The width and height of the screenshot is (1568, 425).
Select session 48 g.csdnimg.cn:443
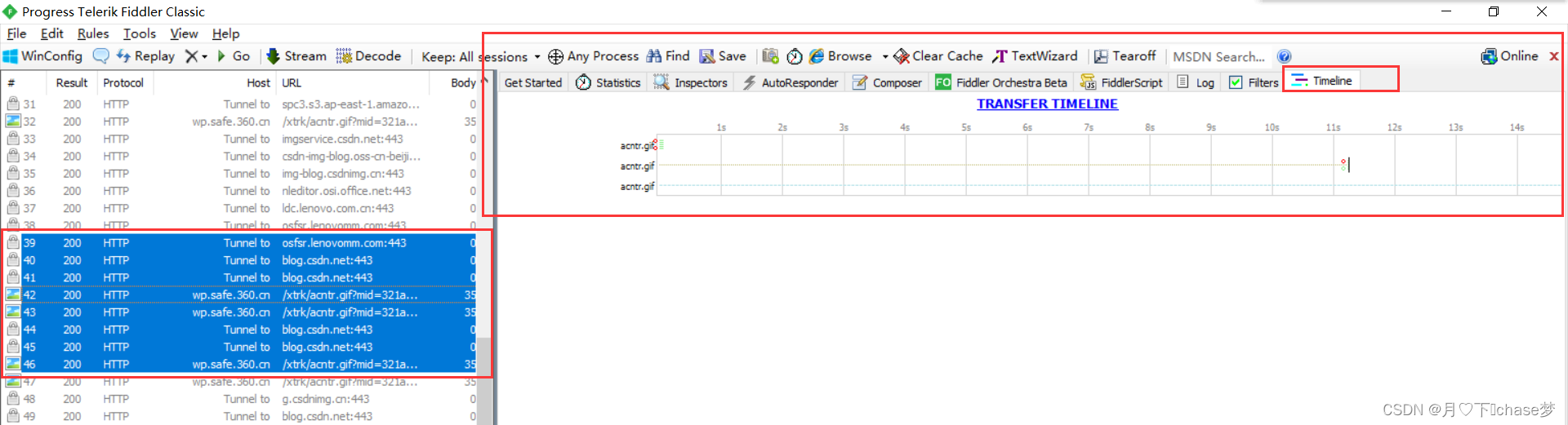coord(241,399)
